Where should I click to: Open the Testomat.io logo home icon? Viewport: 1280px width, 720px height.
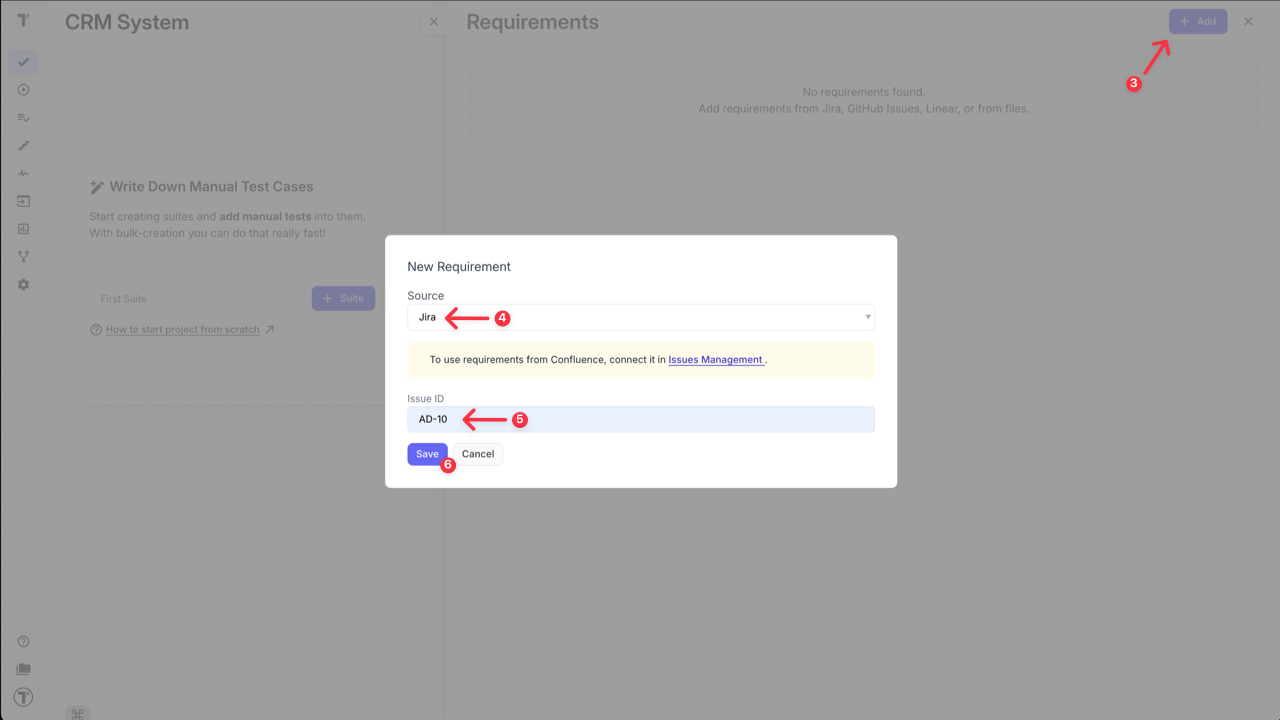pyautogui.click(x=23, y=21)
